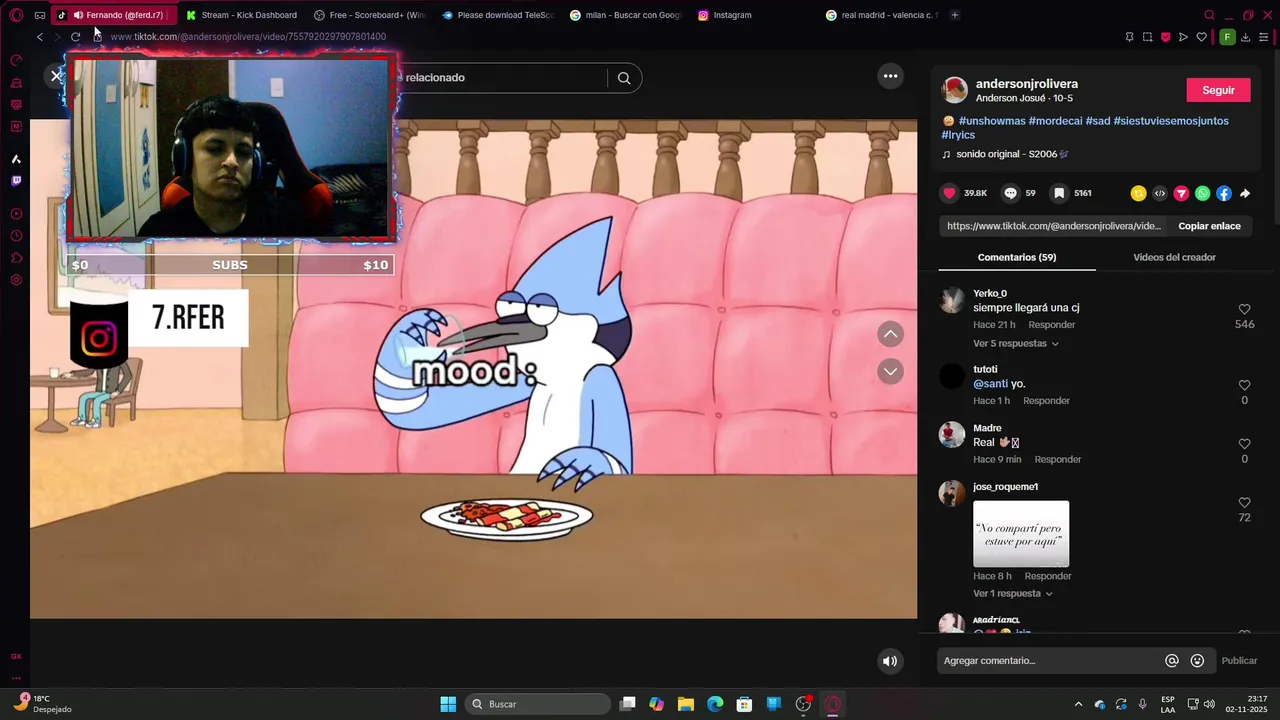Open the three-dots video options menu
1280x720 pixels.
[890, 76]
